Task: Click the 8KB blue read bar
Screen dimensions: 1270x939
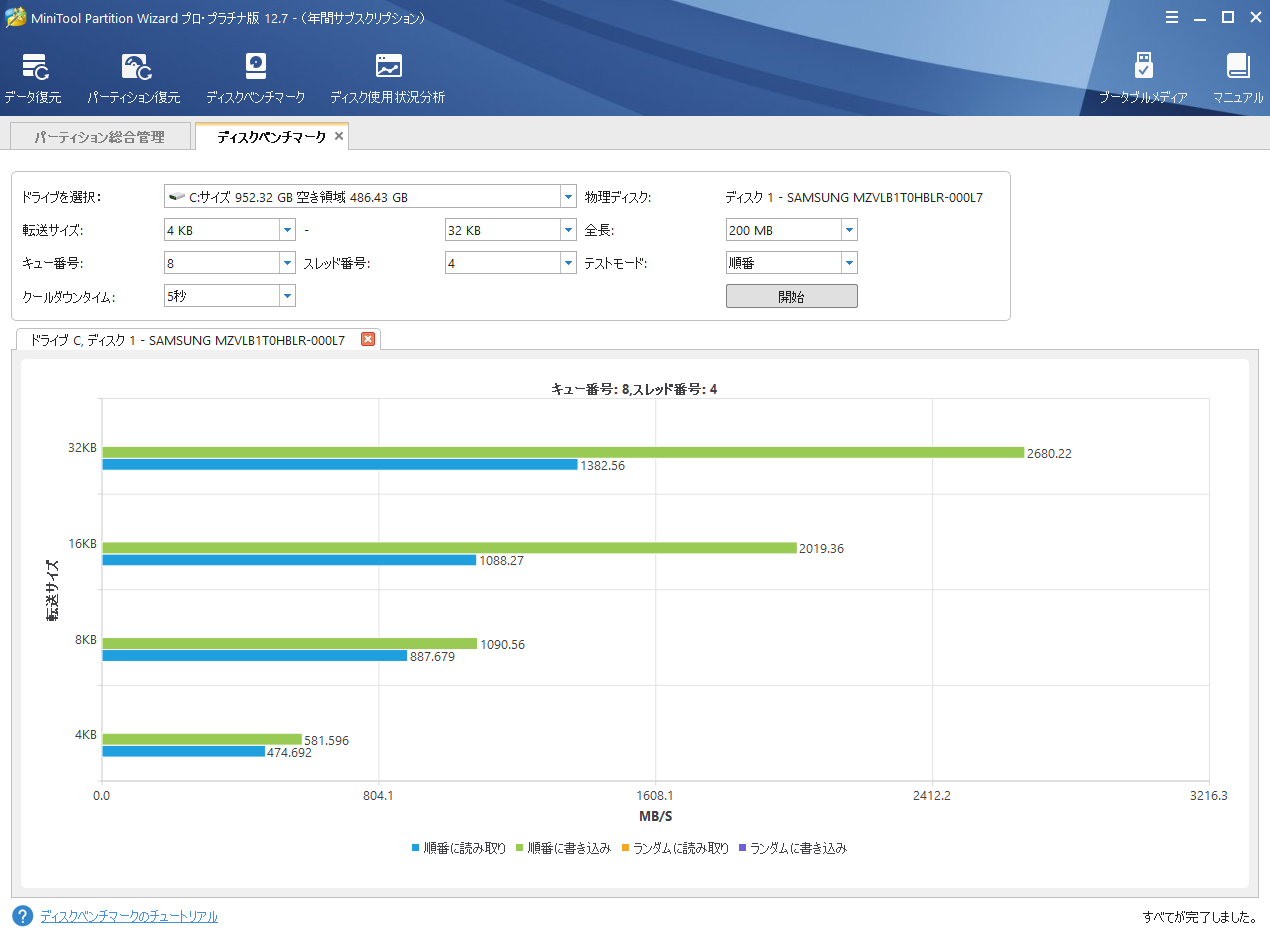Action: click(254, 656)
